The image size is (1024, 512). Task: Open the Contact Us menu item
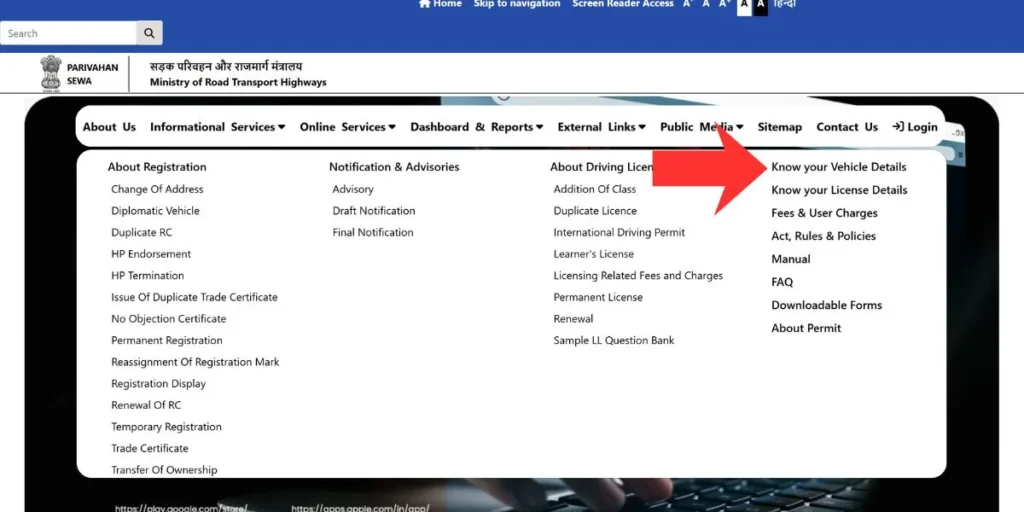pos(847,127)
